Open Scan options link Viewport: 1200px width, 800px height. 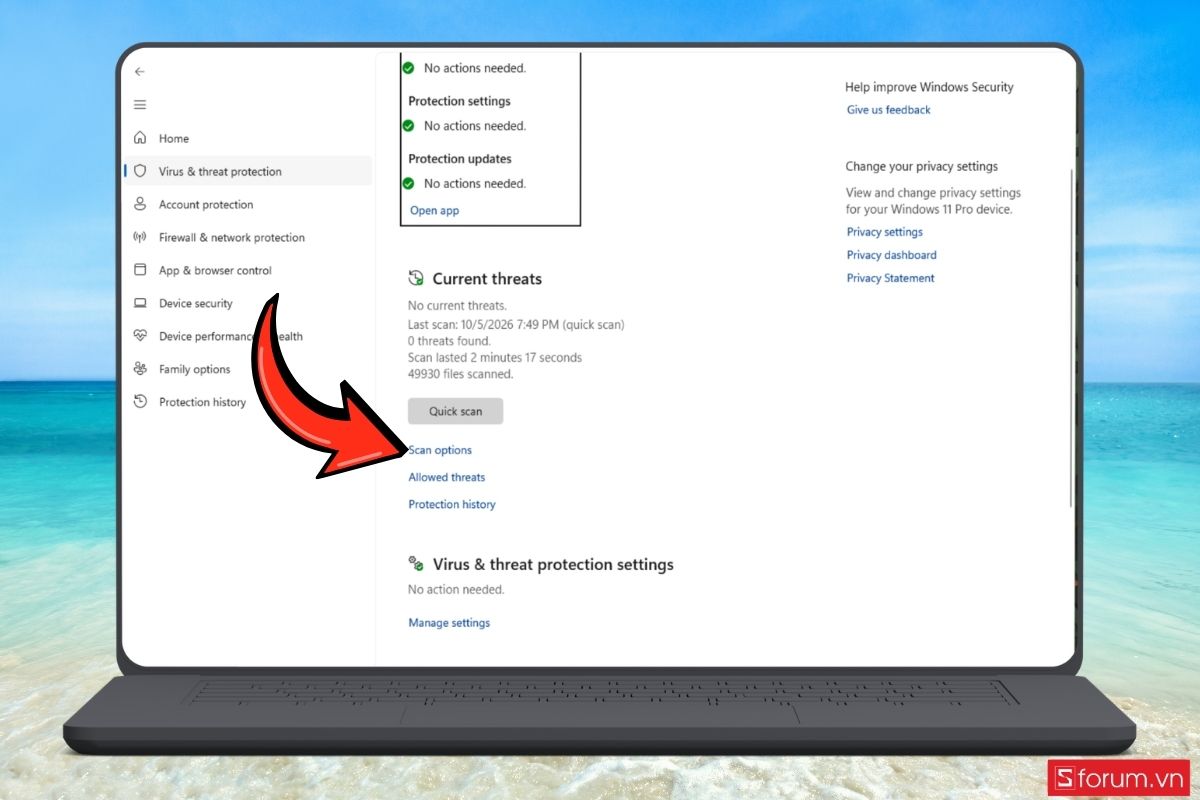(440, 450)
